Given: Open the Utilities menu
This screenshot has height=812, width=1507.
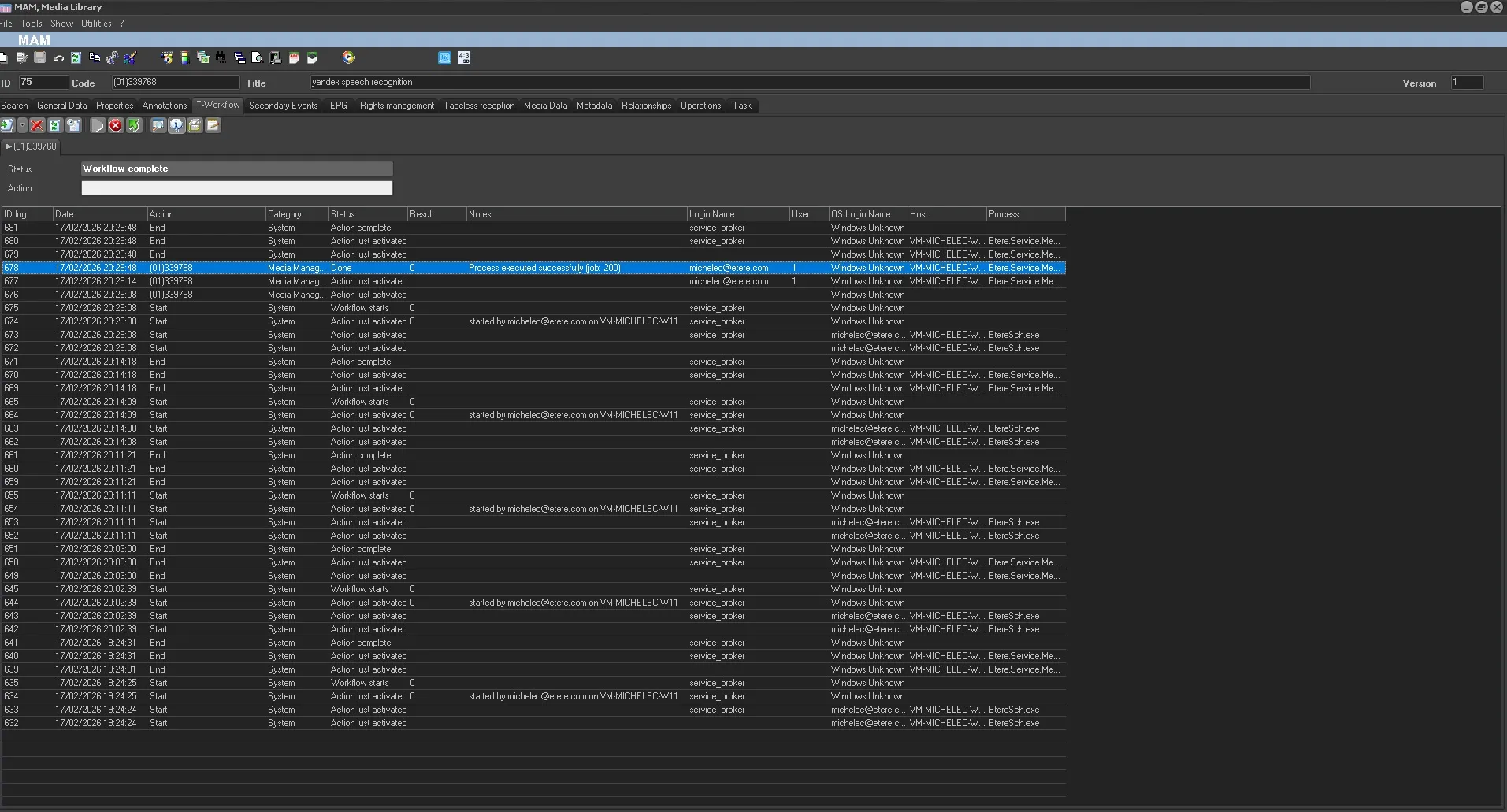Looking at the screenshot, I should coord(96,24).
